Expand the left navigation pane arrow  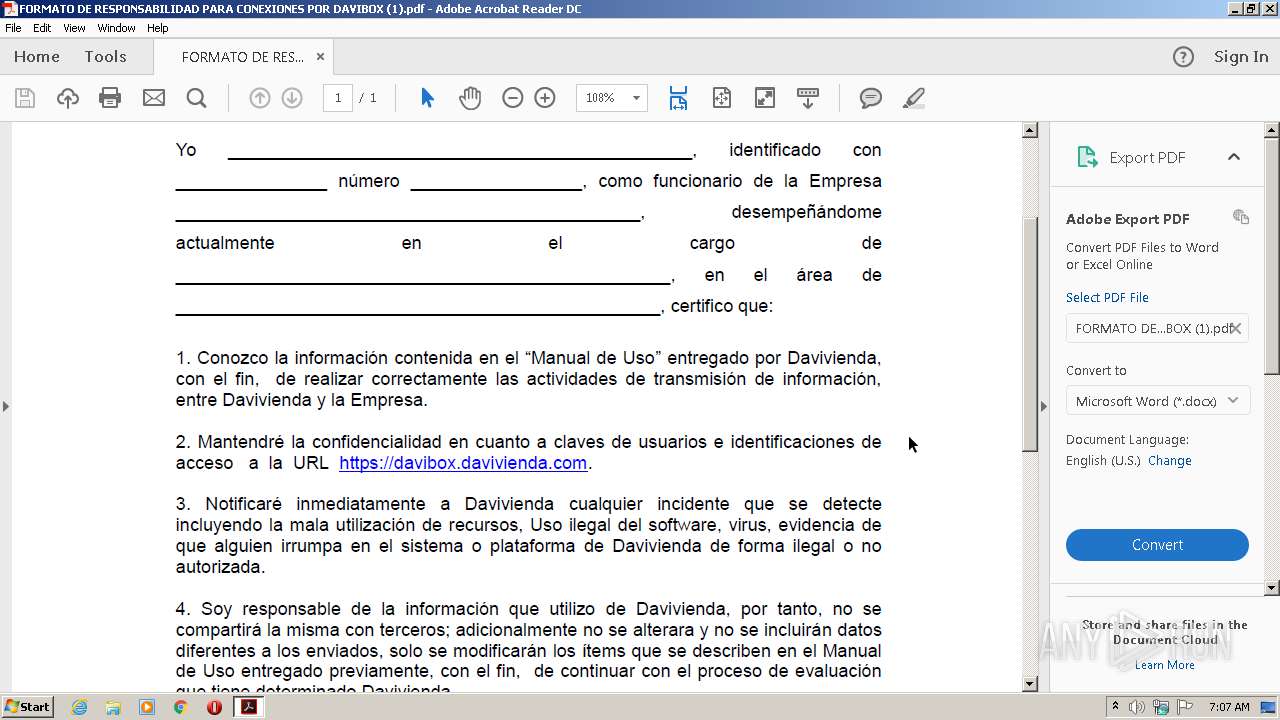(x=6, y=406)
